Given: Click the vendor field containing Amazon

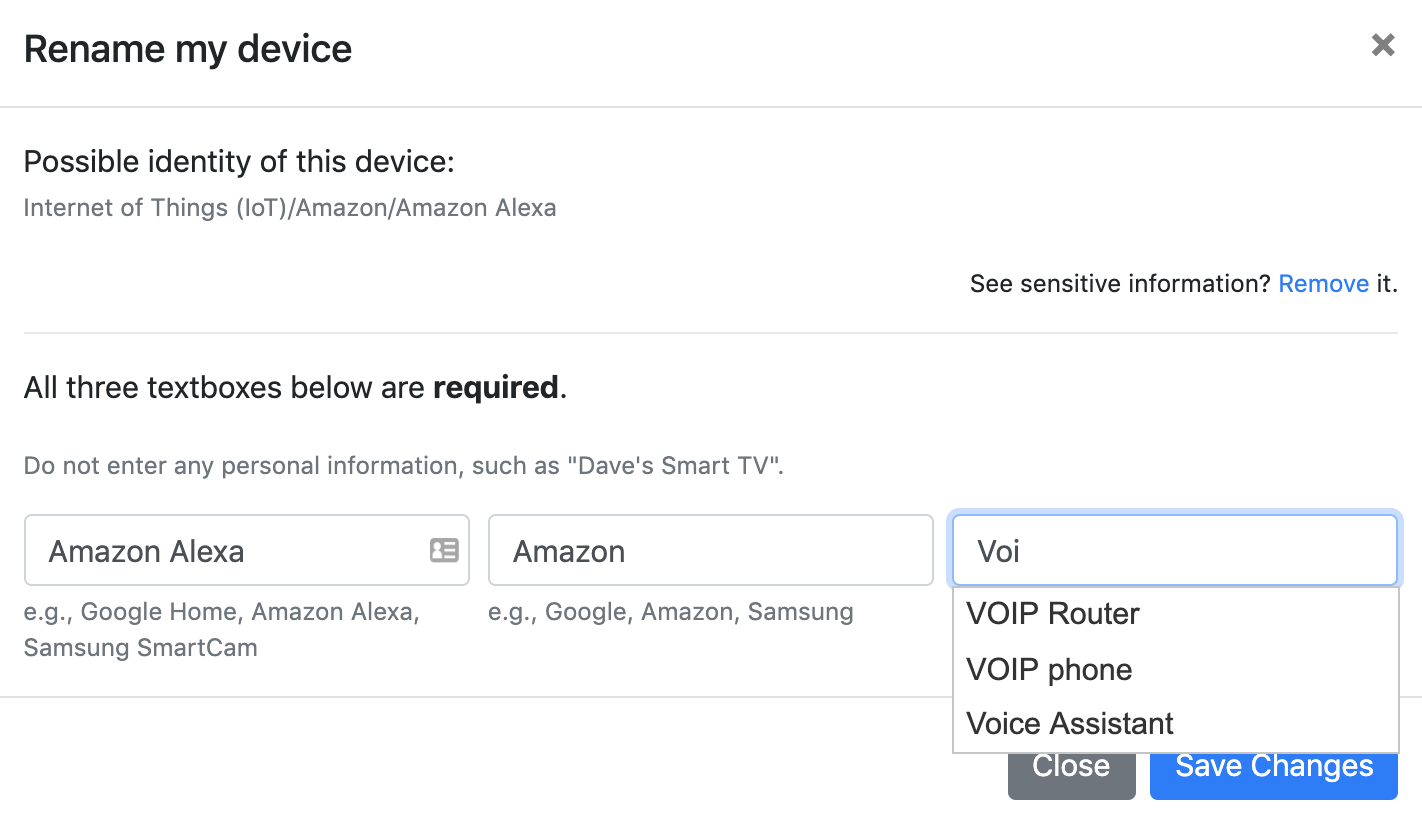Looking at the screenshot, I should 710,550.
